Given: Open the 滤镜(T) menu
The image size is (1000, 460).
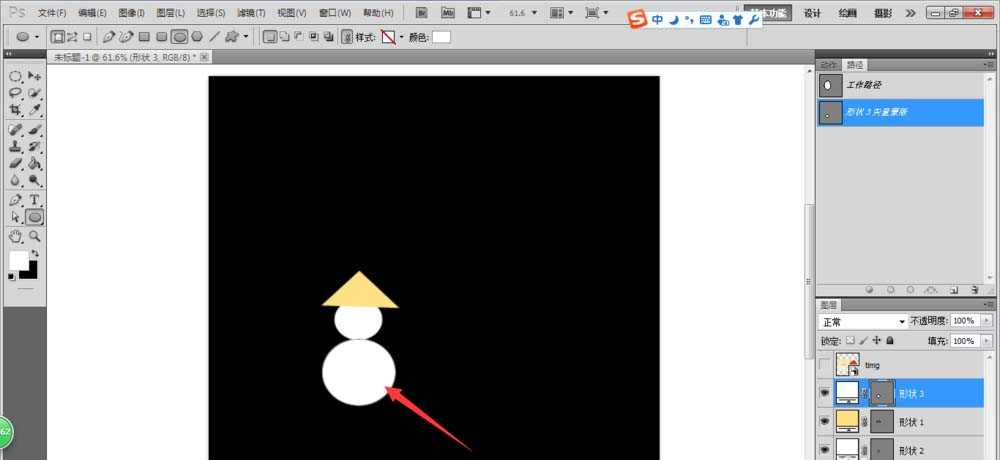Looking at the screenshot, I should click(251, 13).
